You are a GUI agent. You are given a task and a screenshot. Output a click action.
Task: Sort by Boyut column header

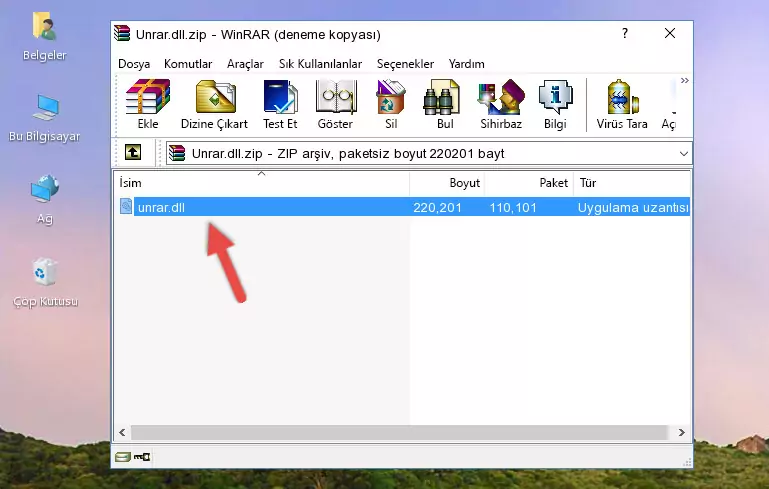(447, 182)
